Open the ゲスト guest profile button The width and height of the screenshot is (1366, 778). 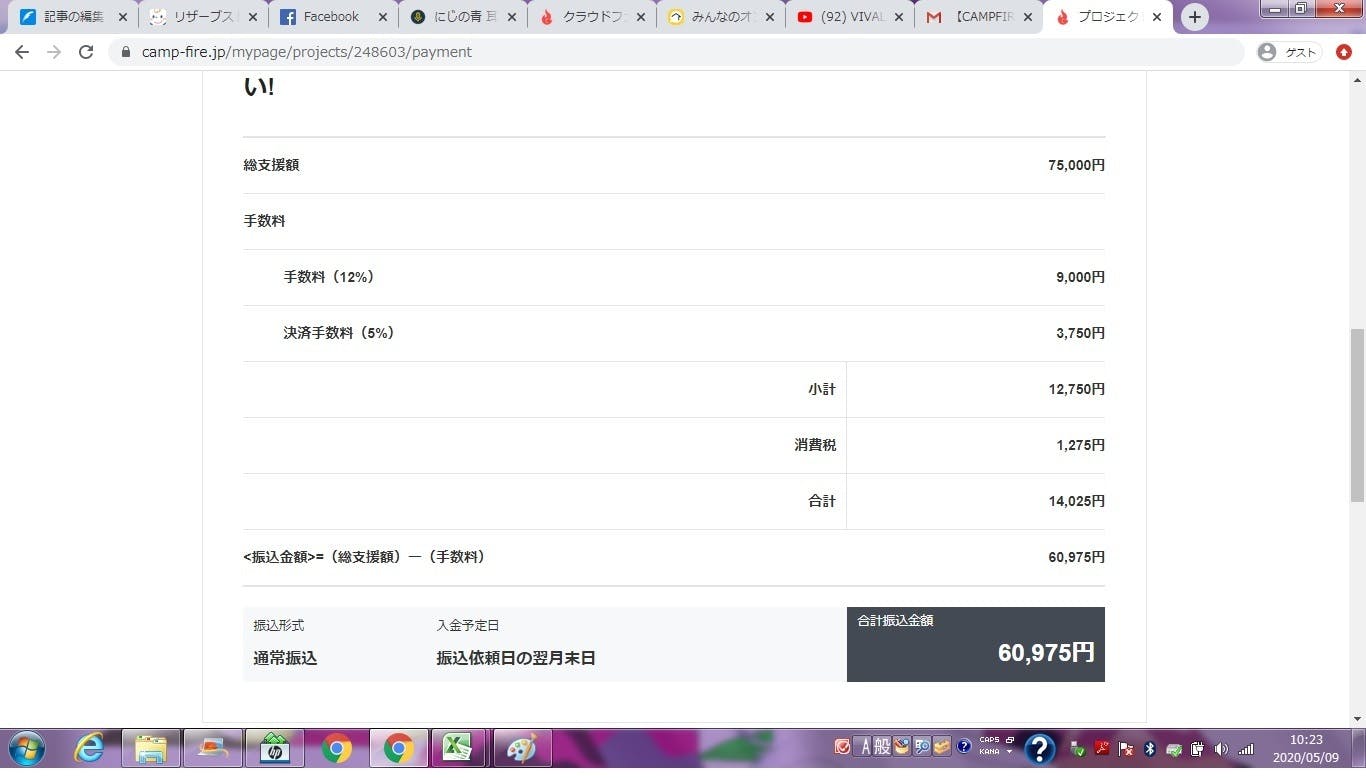tap(1288, 52)
